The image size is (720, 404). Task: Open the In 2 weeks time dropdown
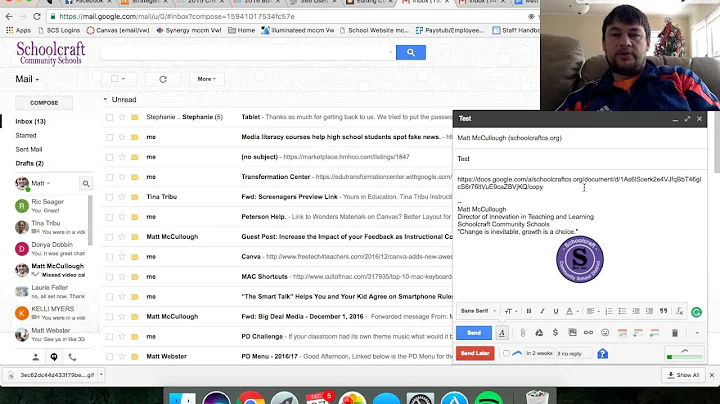[x=540, y=353]
